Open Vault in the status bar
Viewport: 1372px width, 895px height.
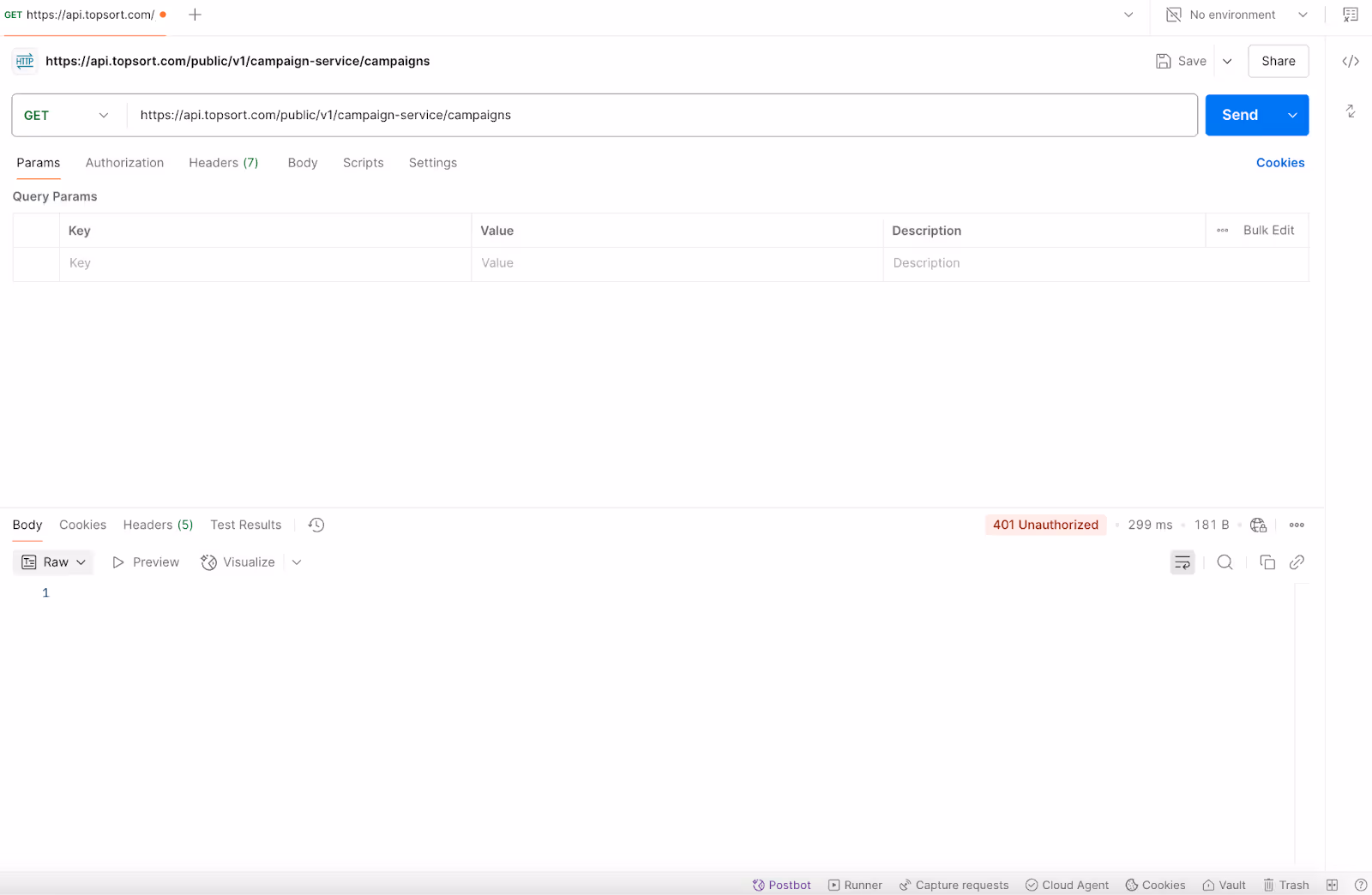1224,885
